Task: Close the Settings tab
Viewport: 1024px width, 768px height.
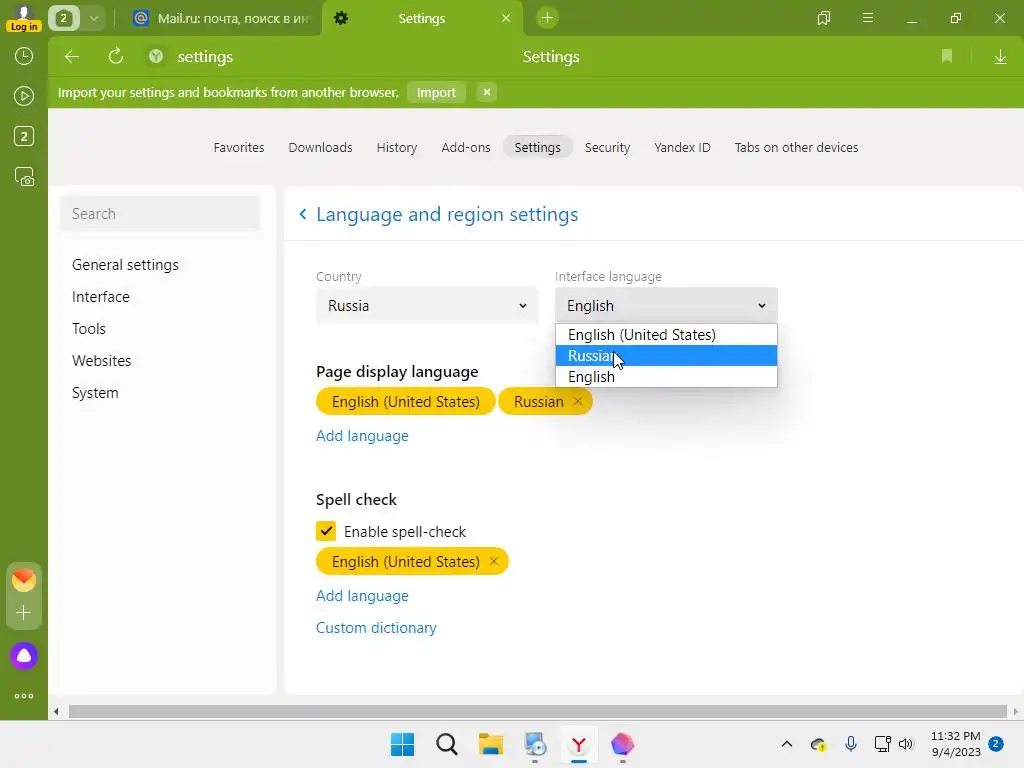Action: tap(505, 18)
